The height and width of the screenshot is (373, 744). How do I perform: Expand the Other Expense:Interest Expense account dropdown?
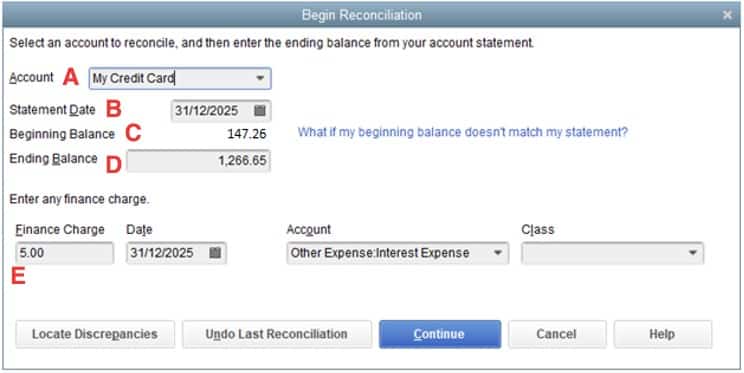497,253
